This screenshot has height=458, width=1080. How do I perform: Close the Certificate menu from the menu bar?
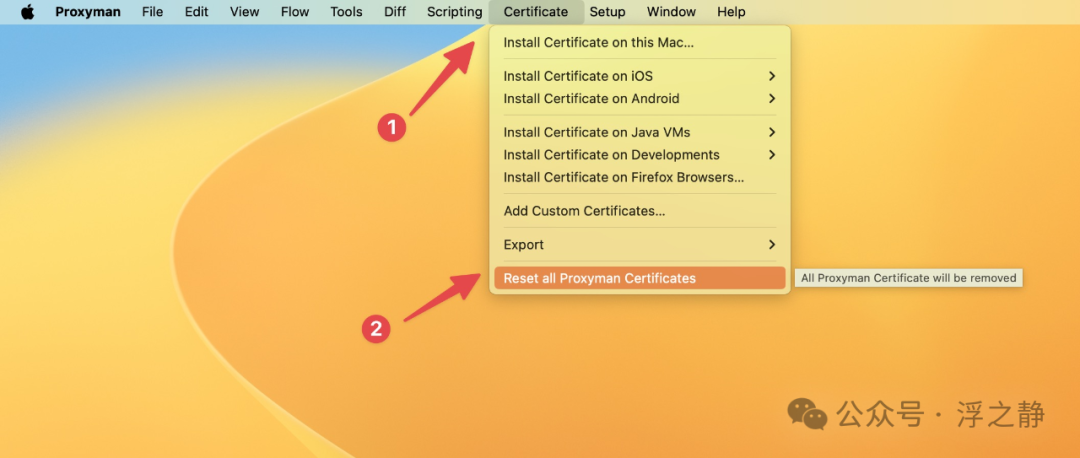pos(536,12)
